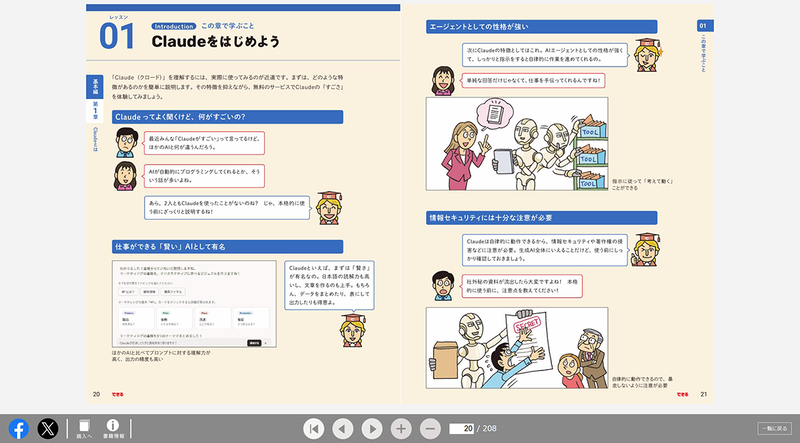Jump to the first page

click(x=313, y=429)
